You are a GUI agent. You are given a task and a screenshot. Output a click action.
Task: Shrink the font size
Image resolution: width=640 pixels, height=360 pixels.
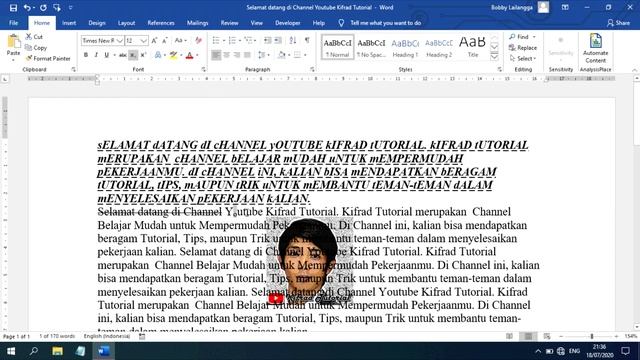click(x=164, y=40)
